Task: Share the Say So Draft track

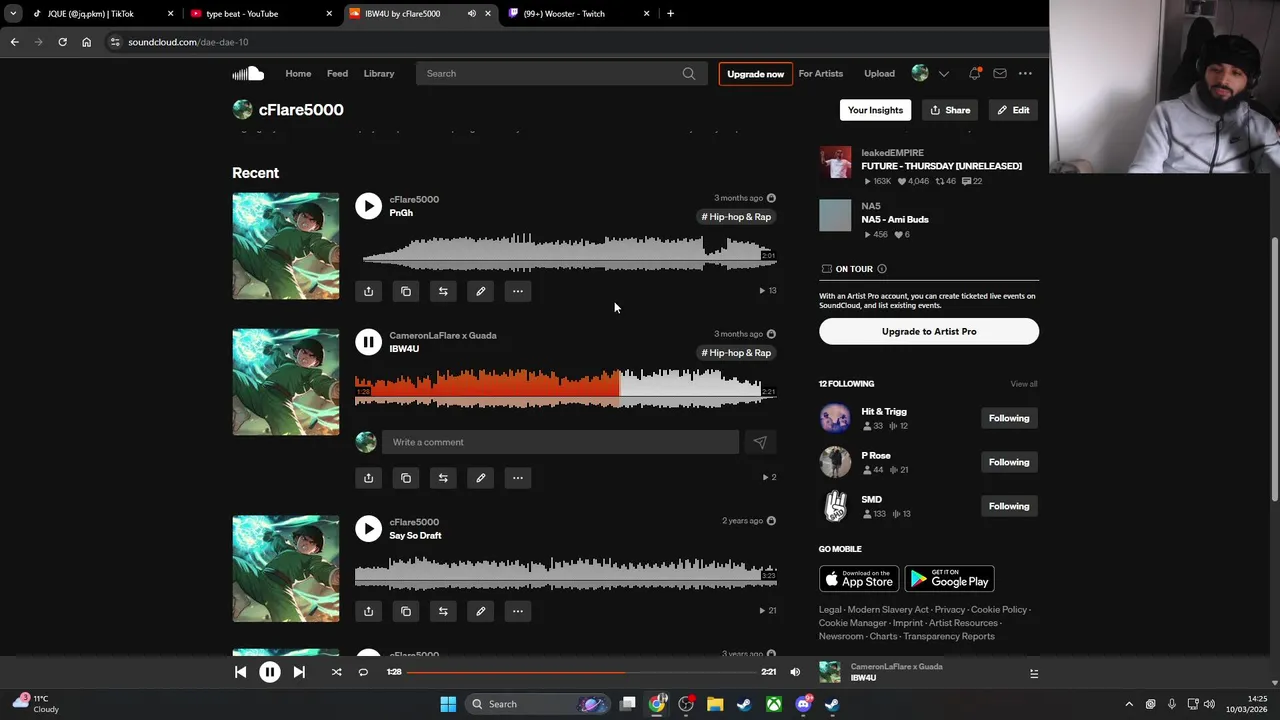Action: pos(368,611)
